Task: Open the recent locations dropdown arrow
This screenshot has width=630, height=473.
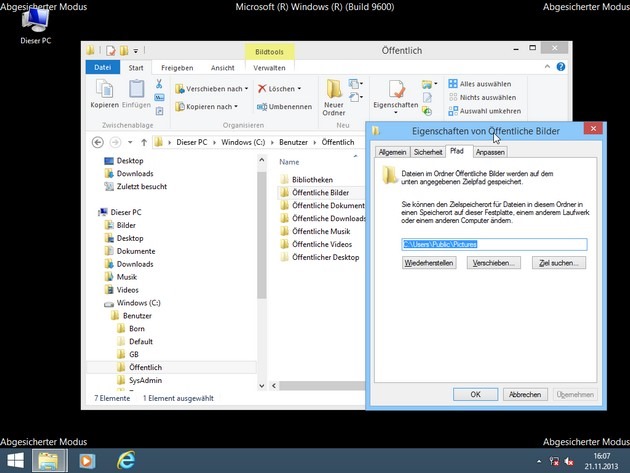Action: (130, 142)
